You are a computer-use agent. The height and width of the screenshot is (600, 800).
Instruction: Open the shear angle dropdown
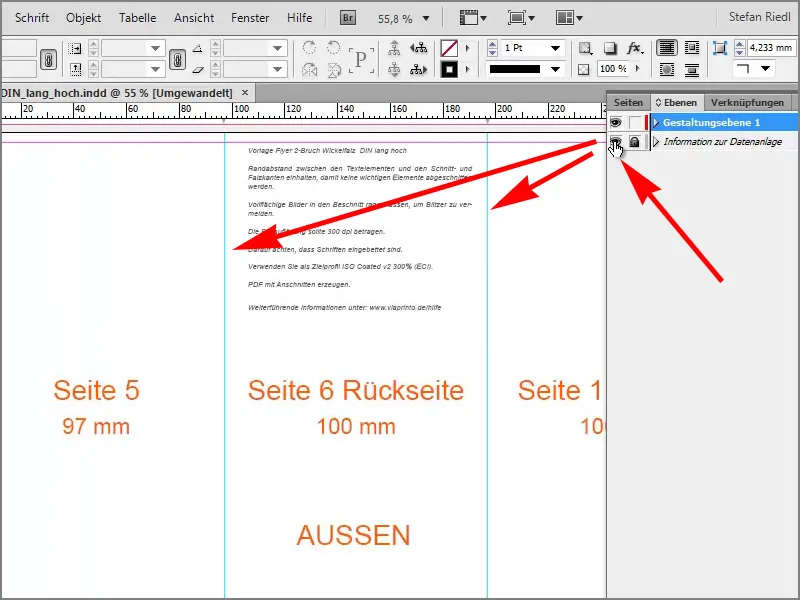(277, 69)
